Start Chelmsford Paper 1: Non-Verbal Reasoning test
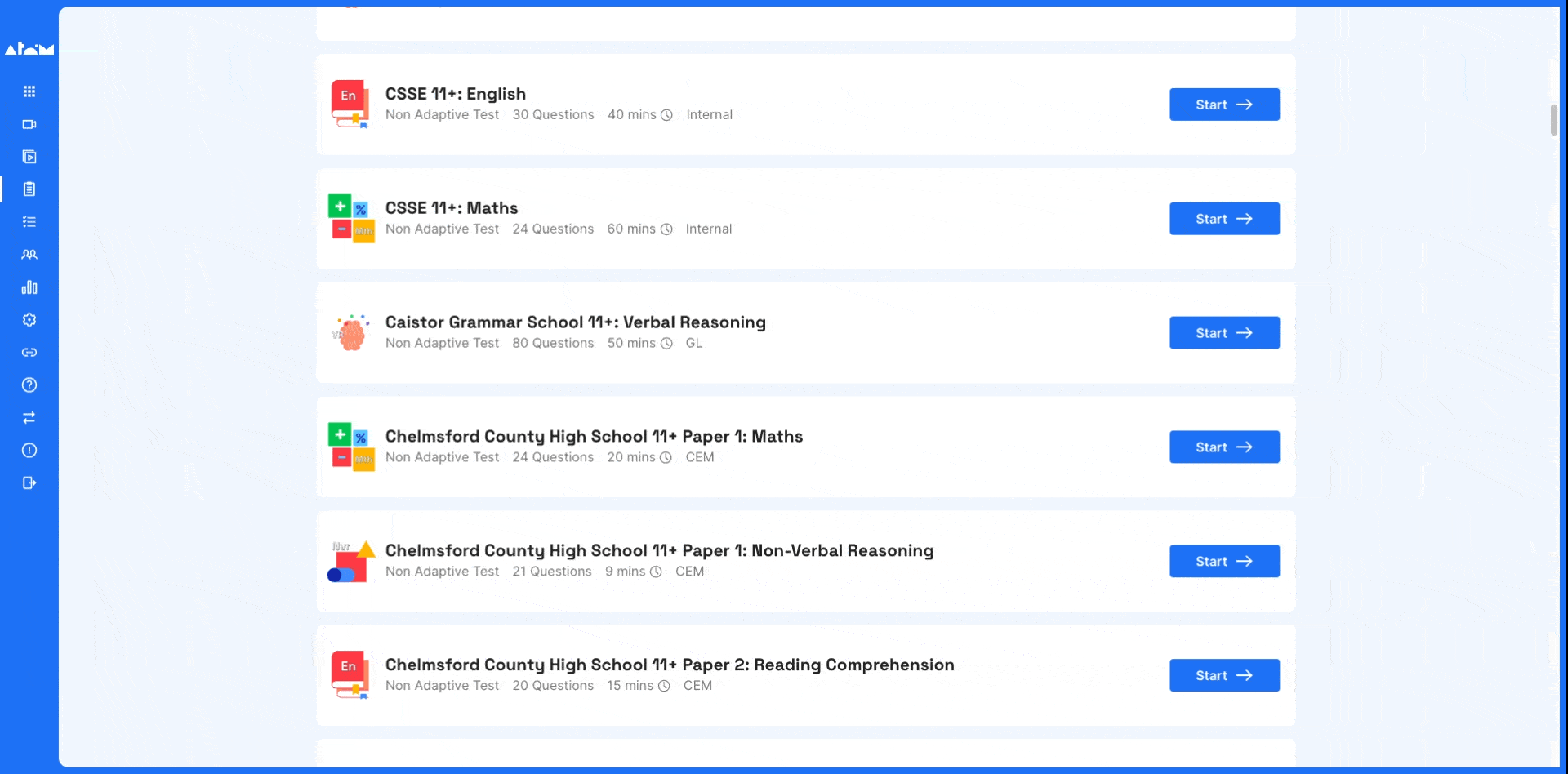This screenshot has width=1568, height=774. click(x=1224, y=562)
